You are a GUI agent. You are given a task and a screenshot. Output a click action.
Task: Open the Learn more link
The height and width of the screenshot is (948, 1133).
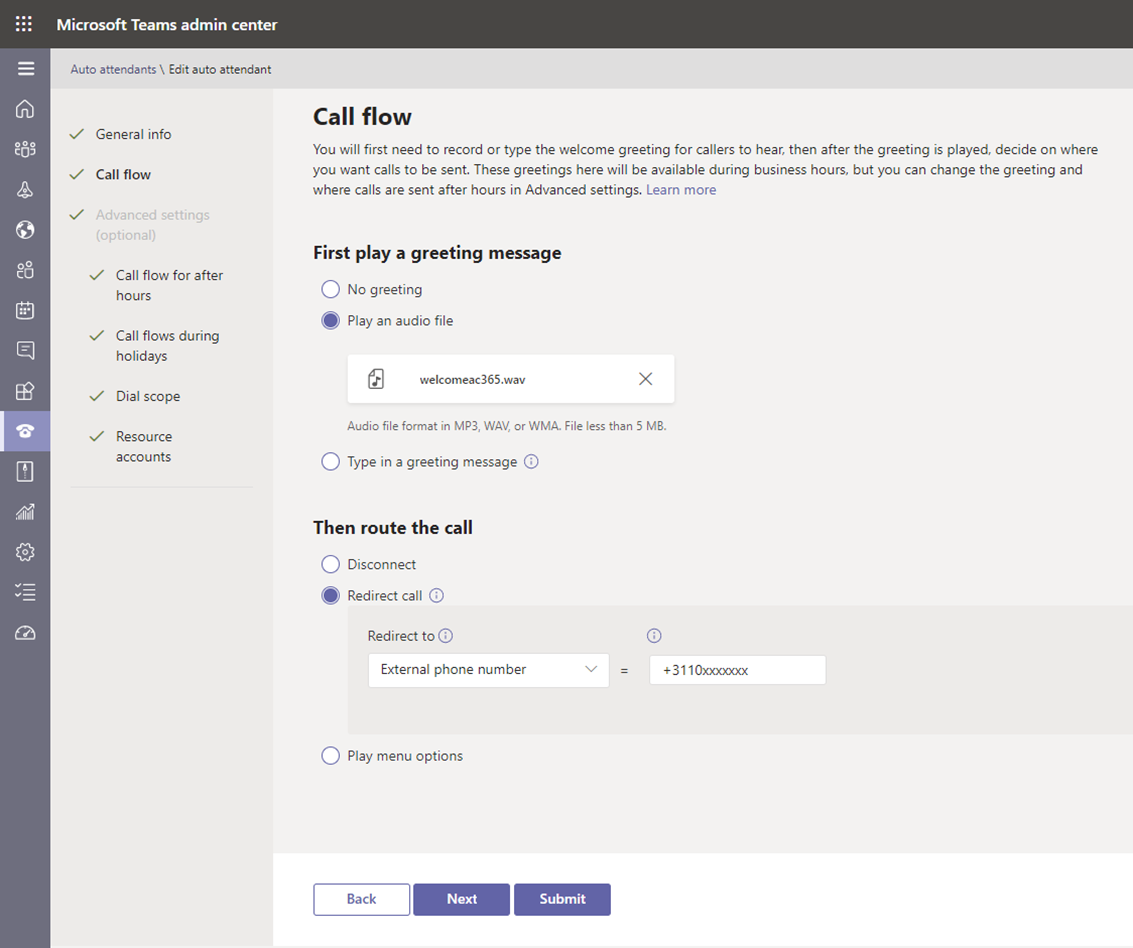tap(681, 190)
